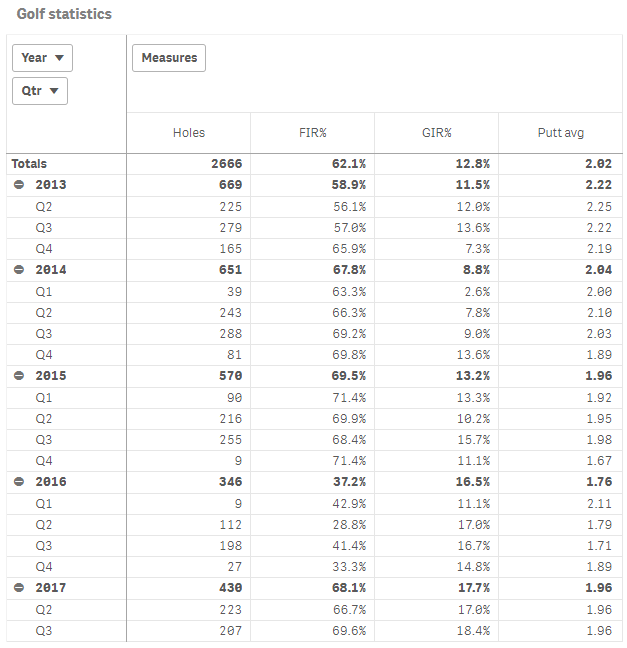The height and width of the screenshot is (648, 627).
Task: Collapse the 2017 year row
Action: [x=19, y=588]
